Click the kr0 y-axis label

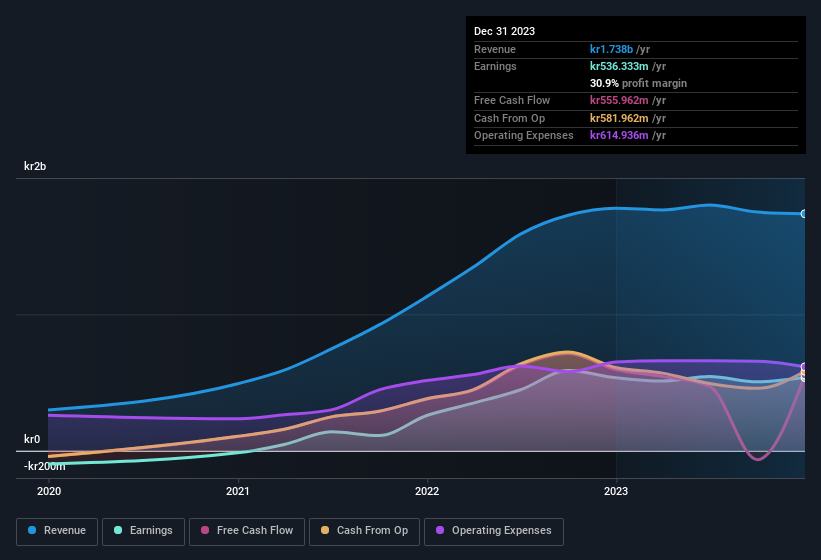pyautogui.click(x=32, y=439)
